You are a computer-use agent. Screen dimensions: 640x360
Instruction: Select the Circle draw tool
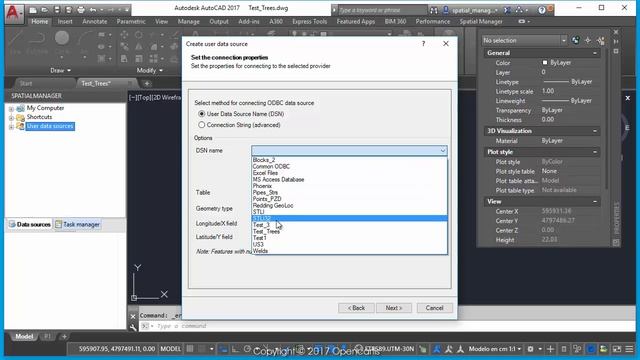tap(62, 38)
